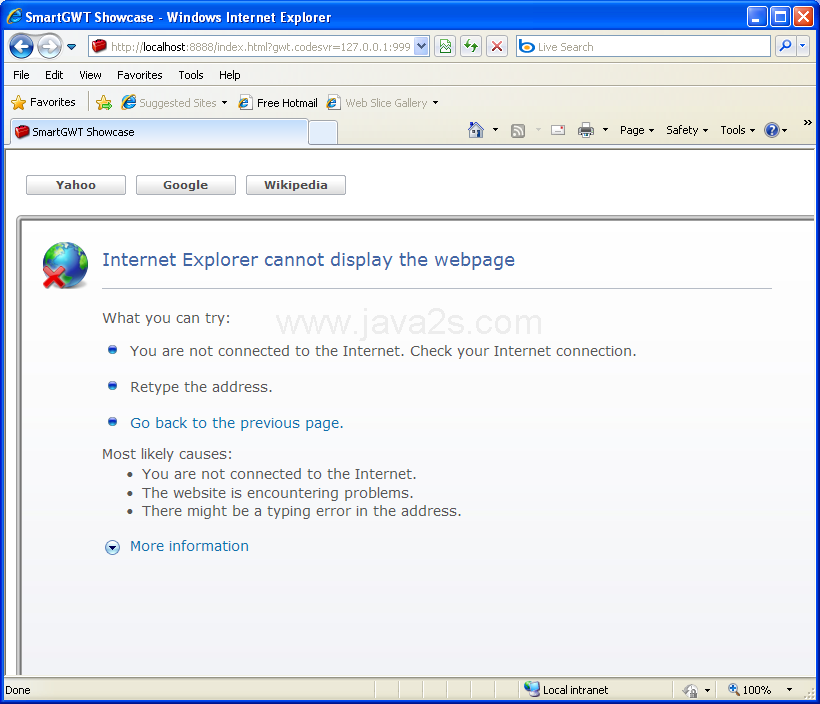Open the Web Slice Gallery link
Screen dimensions: 820x704
click(382, 103)
